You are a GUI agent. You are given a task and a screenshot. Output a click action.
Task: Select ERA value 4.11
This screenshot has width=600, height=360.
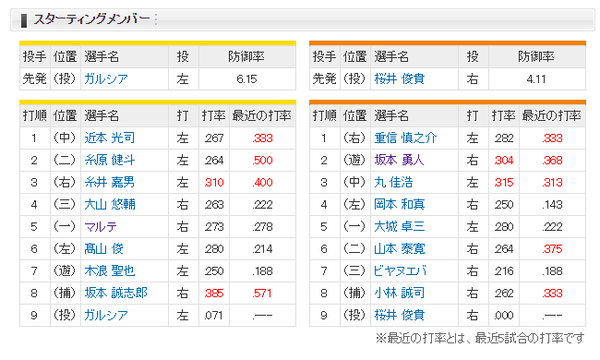click(536, 79)
